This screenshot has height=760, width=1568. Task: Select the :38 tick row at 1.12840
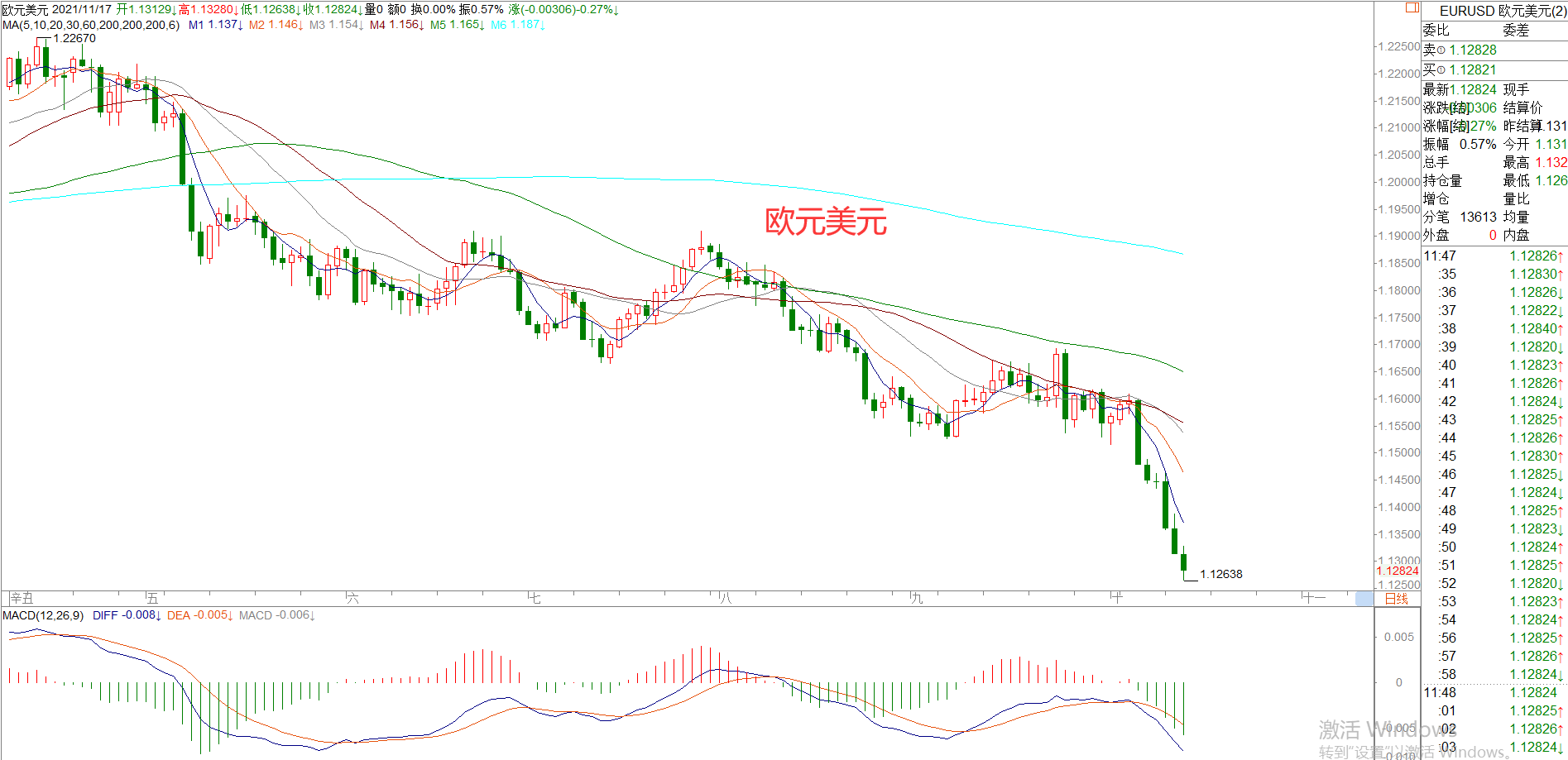[1494, 329]
